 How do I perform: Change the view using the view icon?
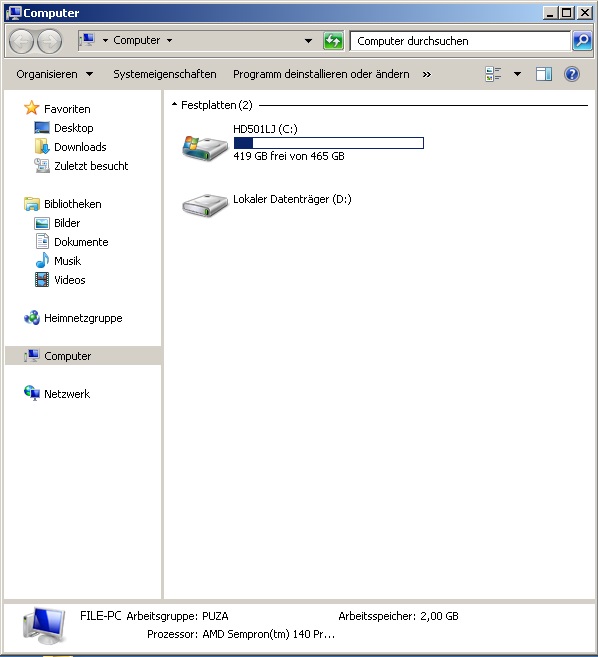coord(493,74)
